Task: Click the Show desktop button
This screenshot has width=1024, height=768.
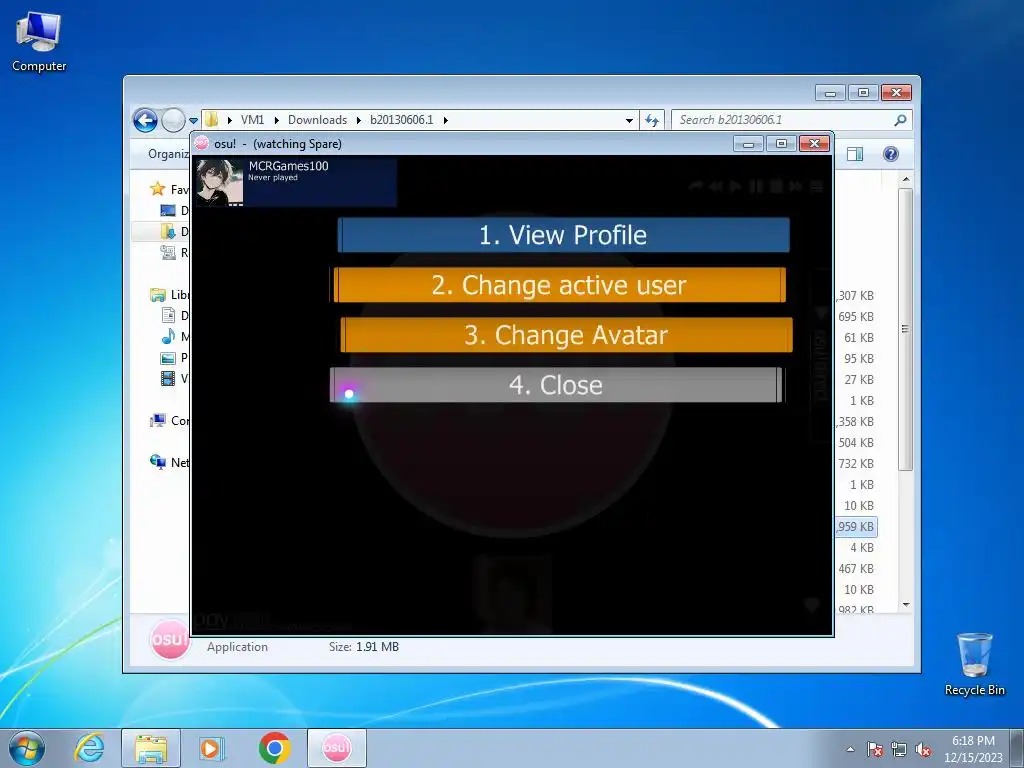Action: tap(1017, 749)
